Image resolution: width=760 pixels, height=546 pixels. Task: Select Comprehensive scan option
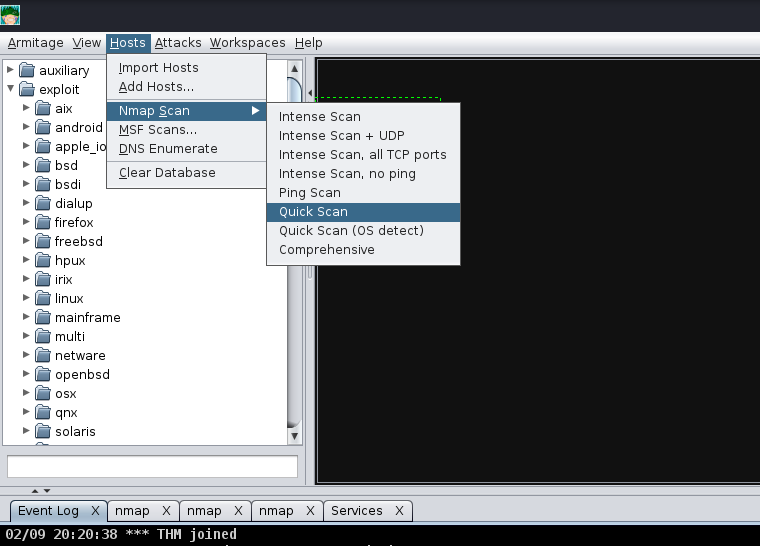point(363,249)
